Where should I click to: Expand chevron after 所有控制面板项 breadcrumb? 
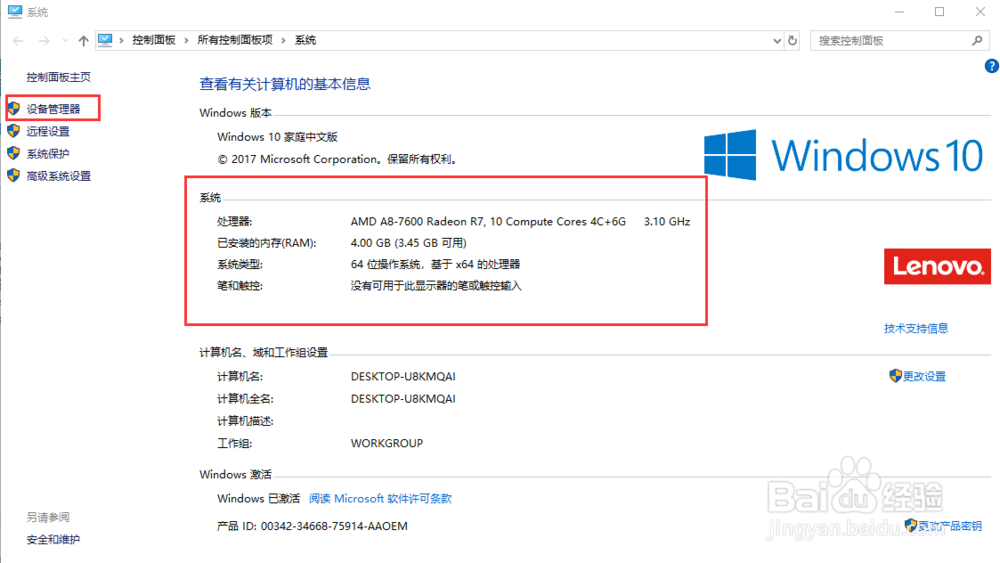[x=284, y=40]
